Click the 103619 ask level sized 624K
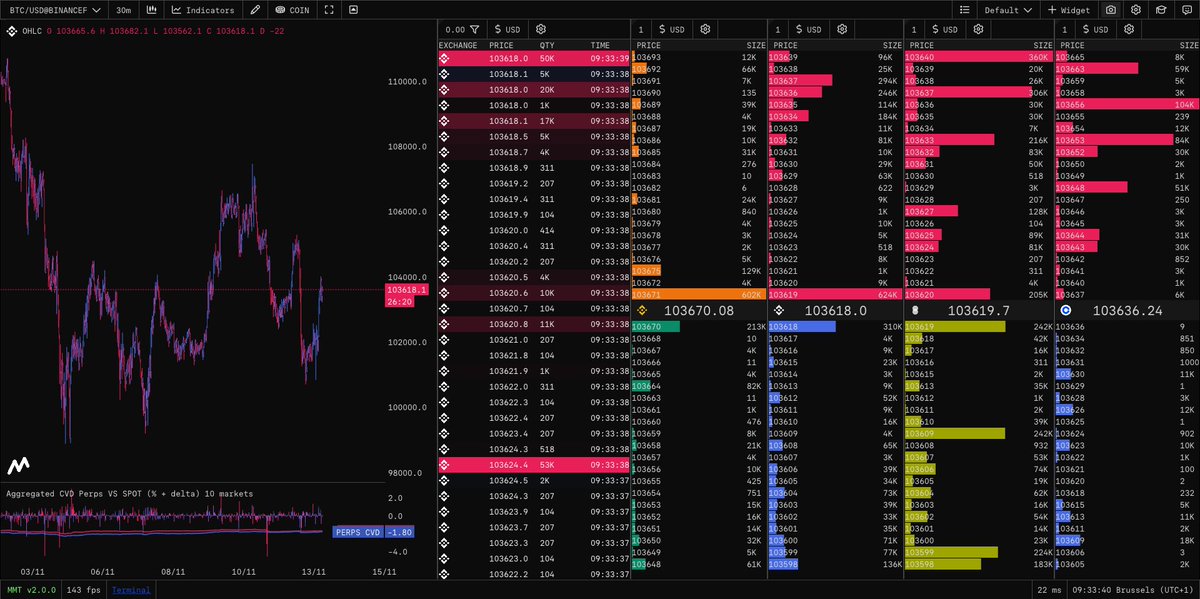This screenshot has width=1200, height=599. (x=834, y=295)
